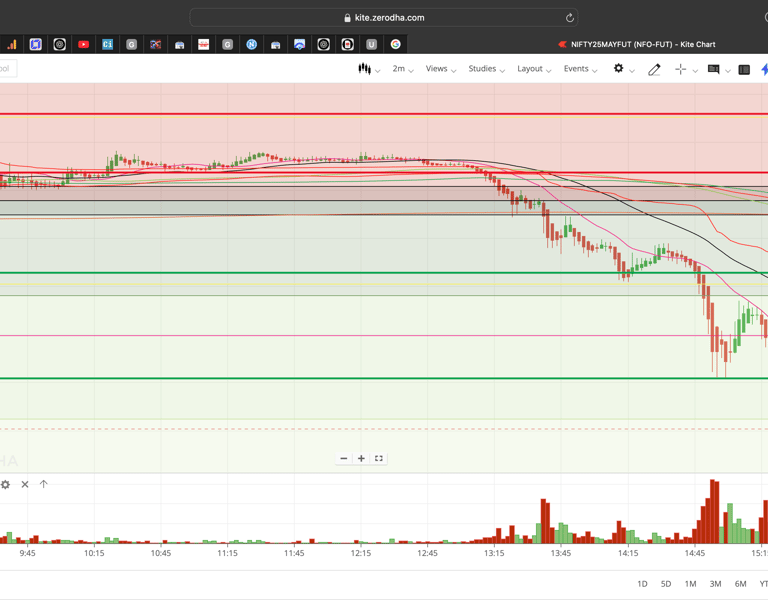Image resolution: width=768 pixels, height=600 pixels.
Task: Open the red-blue crossed arrows bookmark
Action: (x=155, y=45)
